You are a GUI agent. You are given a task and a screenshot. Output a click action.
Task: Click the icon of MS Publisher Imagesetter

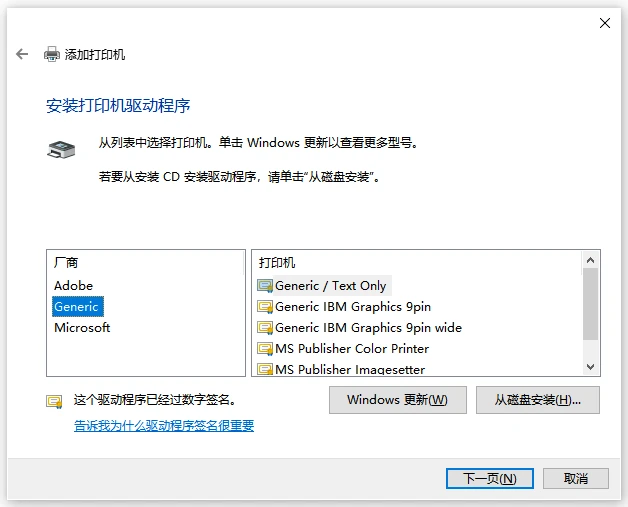[265, 369]
